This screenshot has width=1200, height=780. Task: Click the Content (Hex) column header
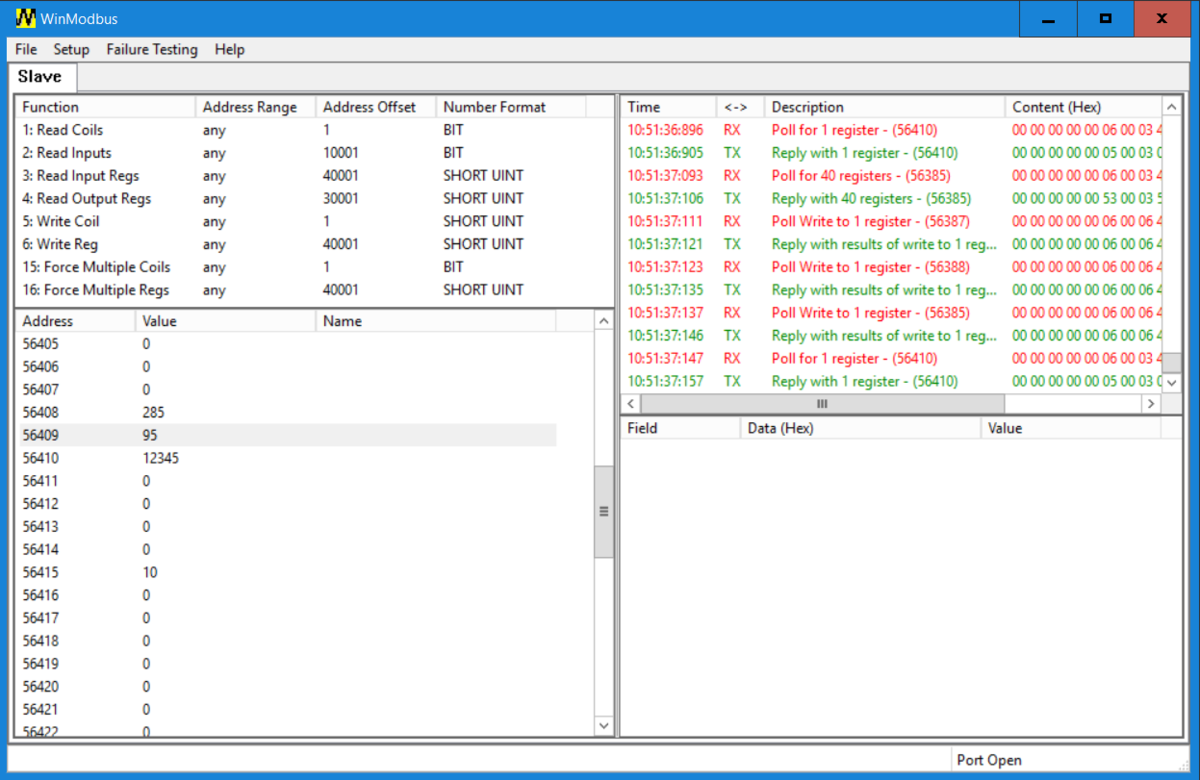point(1058,107)
